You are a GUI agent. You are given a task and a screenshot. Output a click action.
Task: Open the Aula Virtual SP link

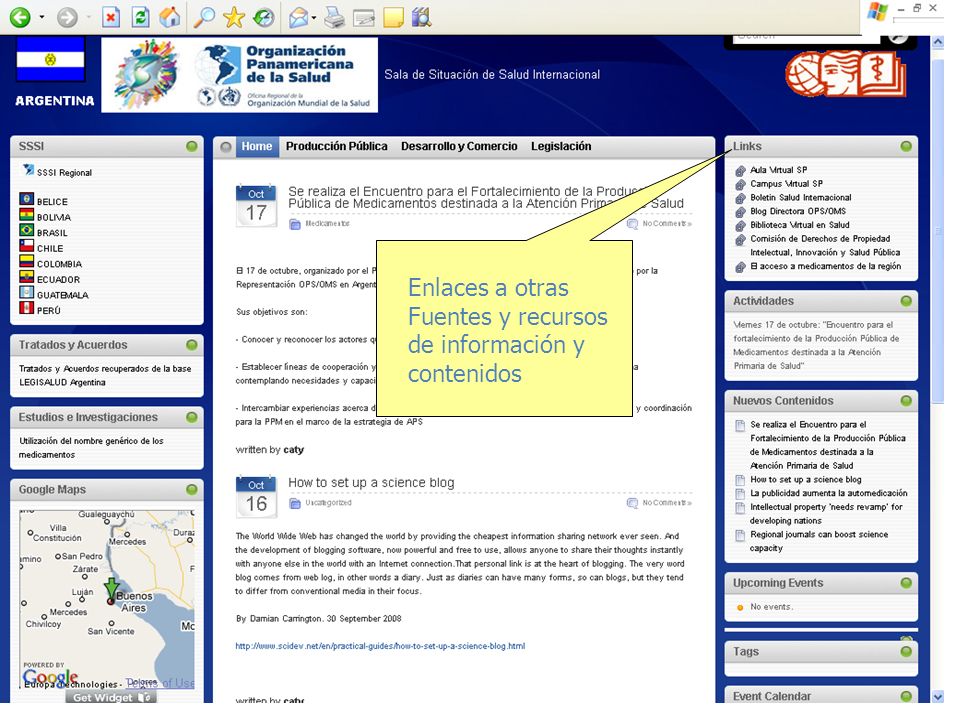[778, 170]
